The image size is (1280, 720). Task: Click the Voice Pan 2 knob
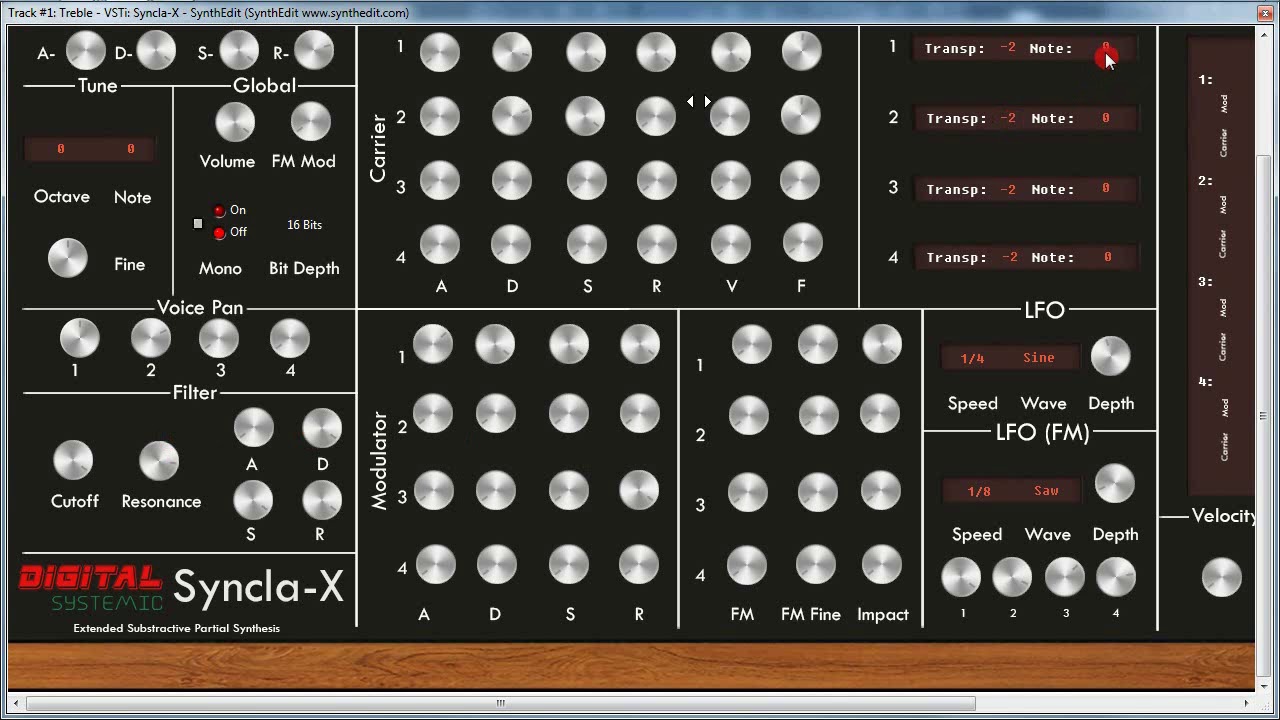click(151, 339)
